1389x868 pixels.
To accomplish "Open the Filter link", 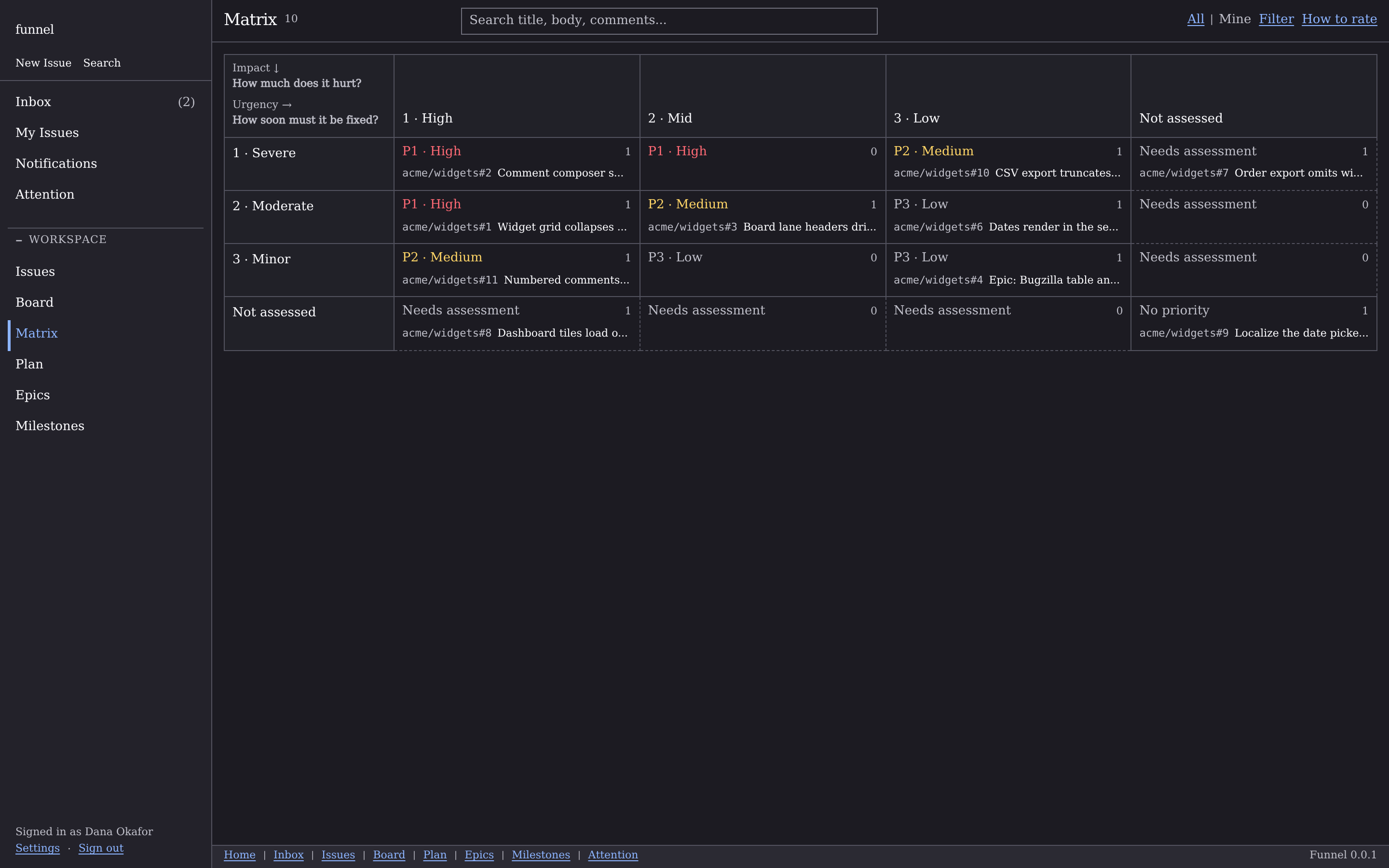I will 1276,19.
